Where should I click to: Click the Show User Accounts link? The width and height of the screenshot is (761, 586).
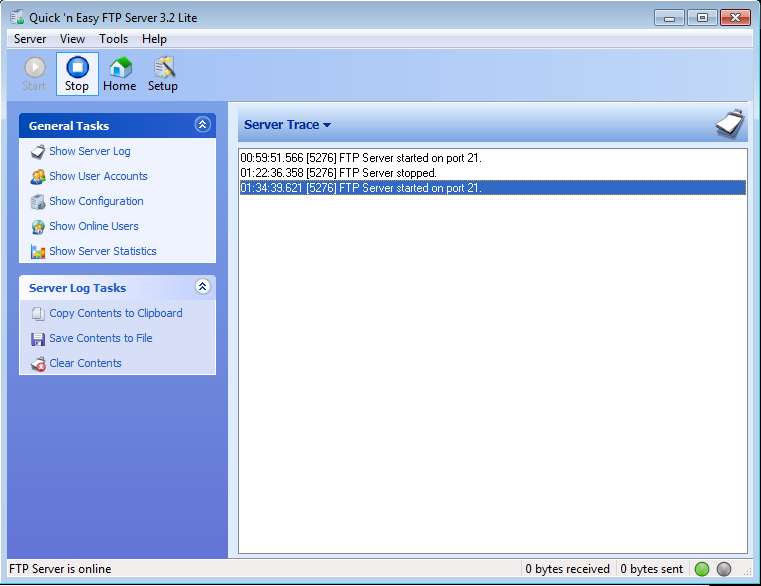coord(98,176)
